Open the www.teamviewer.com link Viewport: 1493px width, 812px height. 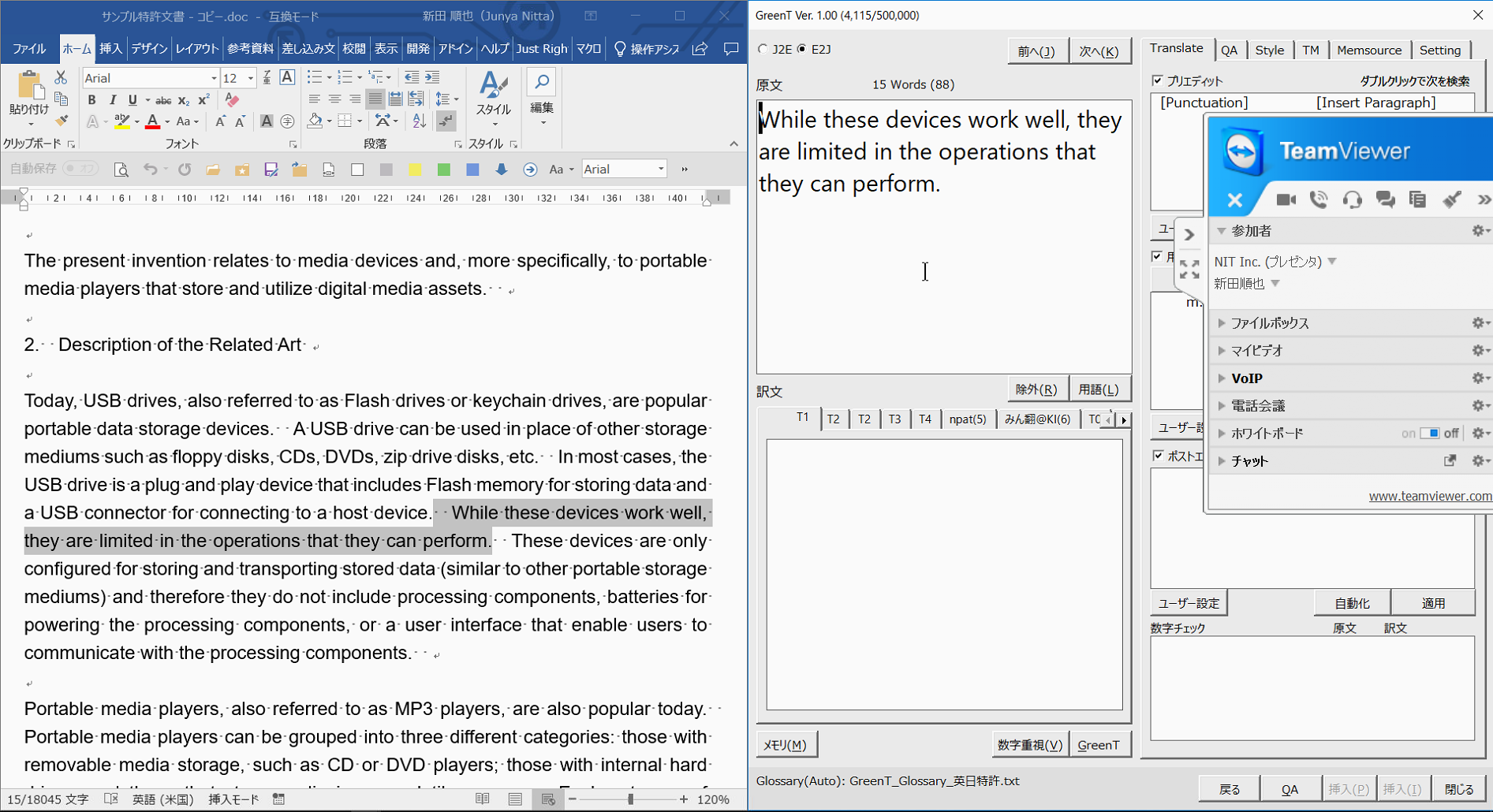(x=1429, y=496)
